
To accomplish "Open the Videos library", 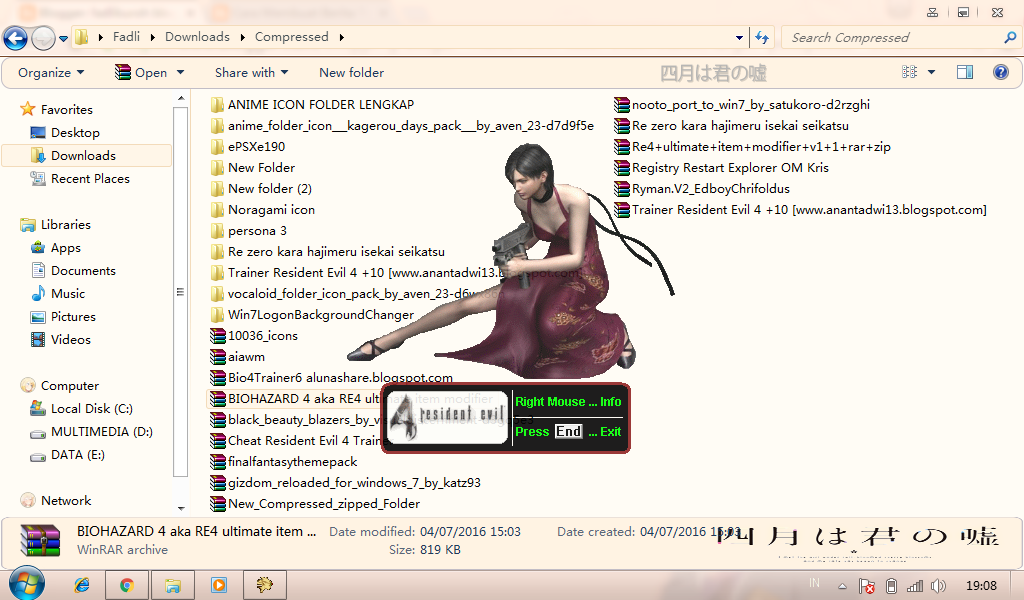I will coord(61,339).
